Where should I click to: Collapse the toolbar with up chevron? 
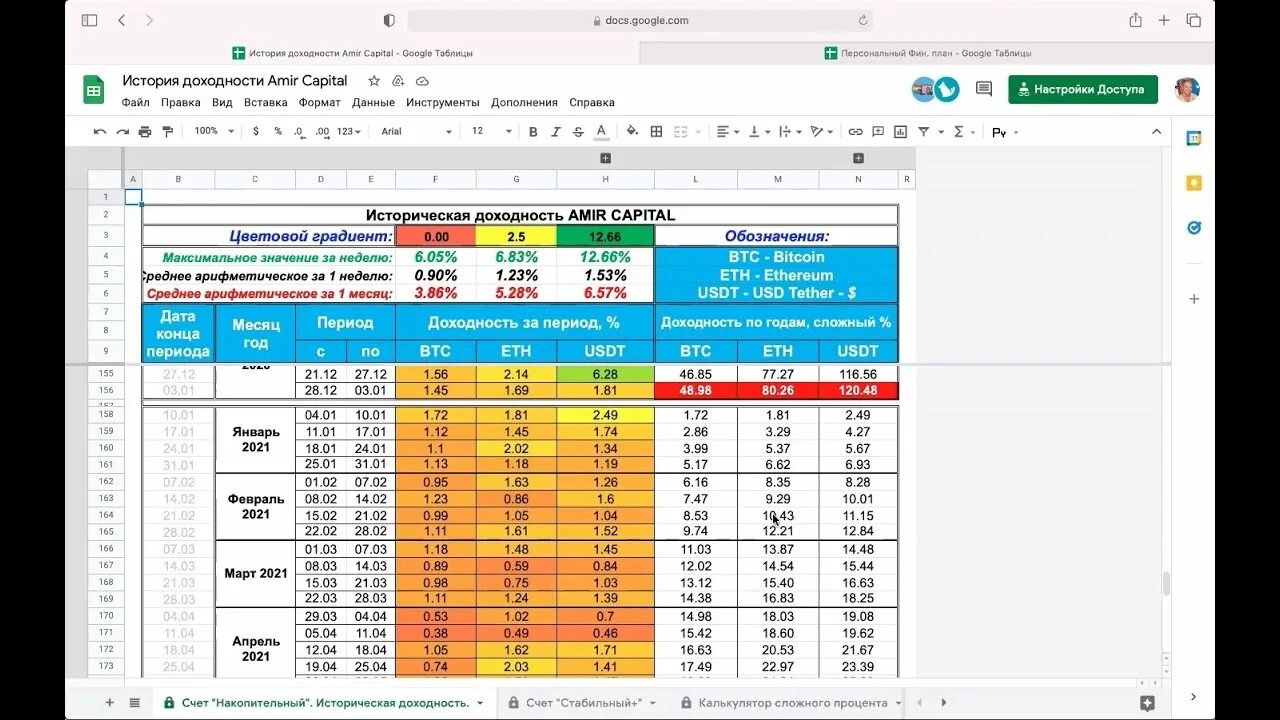coord(1157,131)
